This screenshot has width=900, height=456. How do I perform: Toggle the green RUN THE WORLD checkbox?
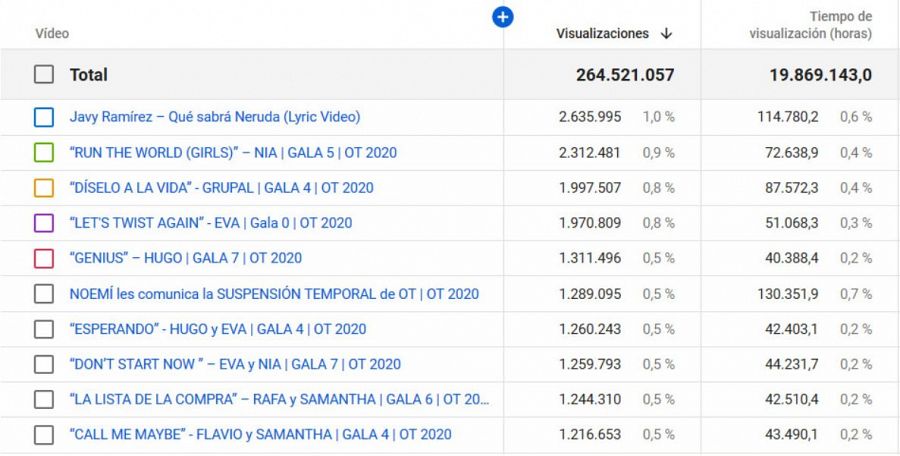click(44, 152)
